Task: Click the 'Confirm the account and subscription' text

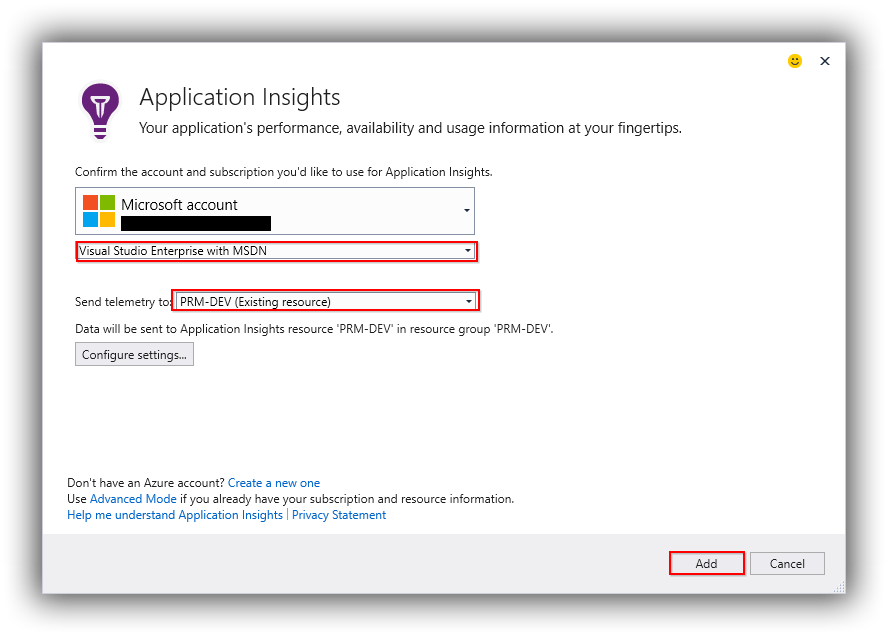Action: [x=284, y=172]
